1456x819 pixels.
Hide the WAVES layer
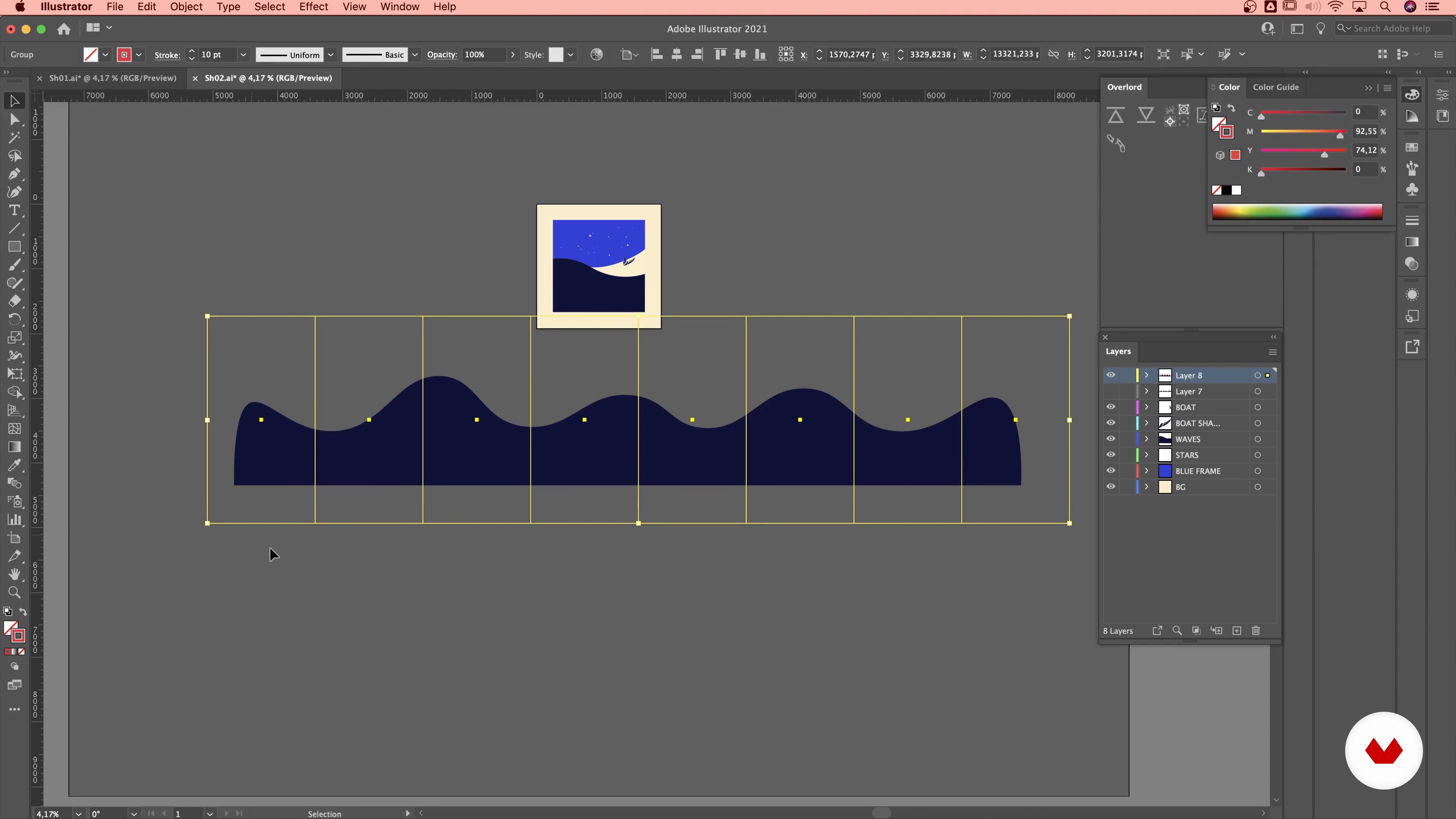(1111, 439)
